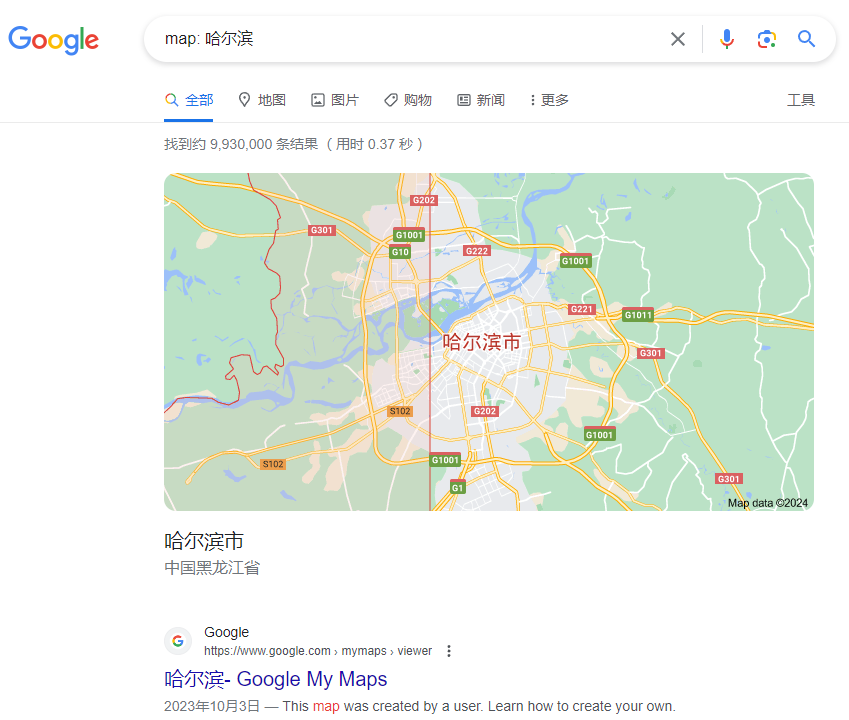Click the 中国黑龙江省 subtitle

(212, 568)
